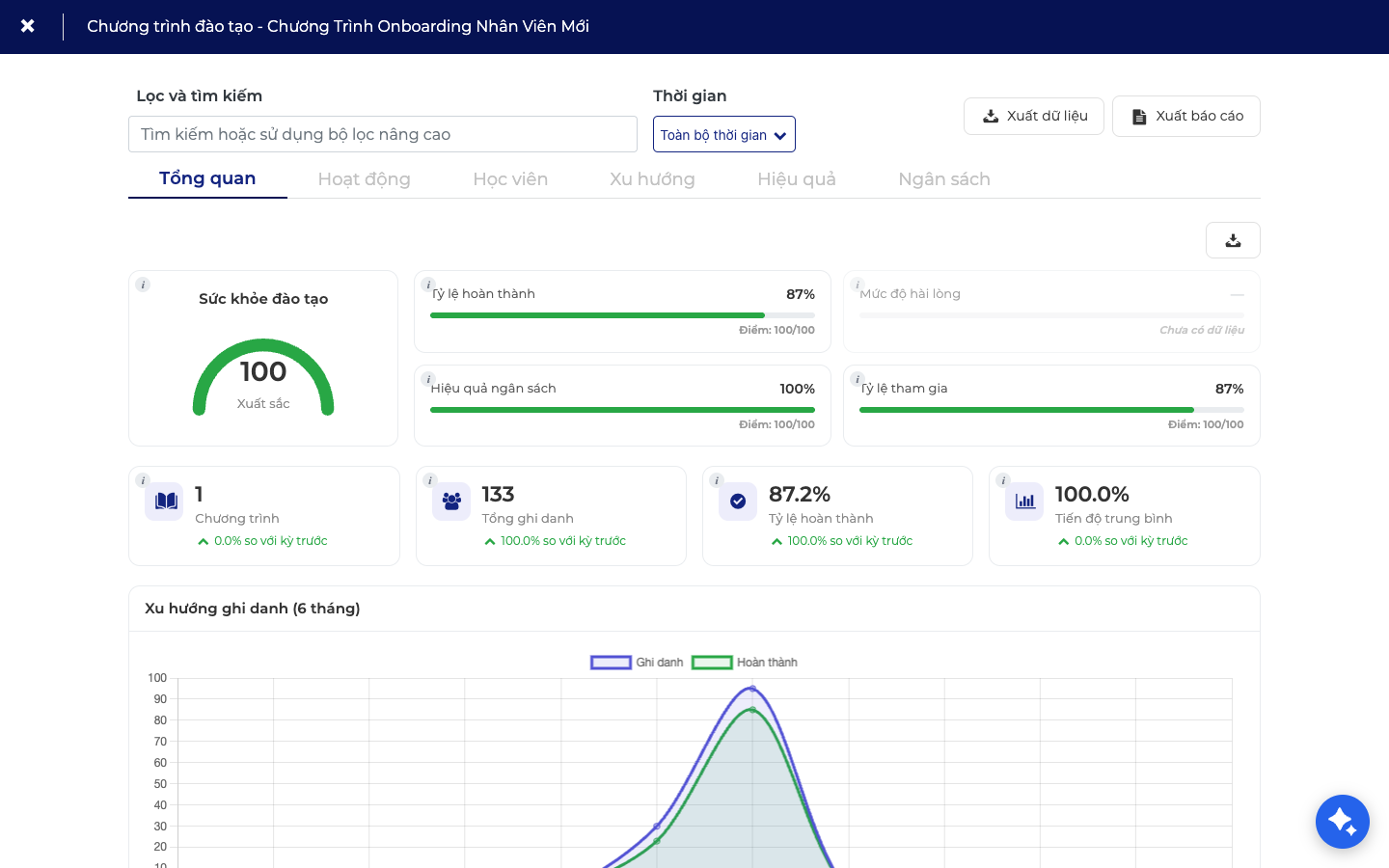
Task: Click info icon on Tiến độ trung bình card
Action: click(x=1003, y=480)
